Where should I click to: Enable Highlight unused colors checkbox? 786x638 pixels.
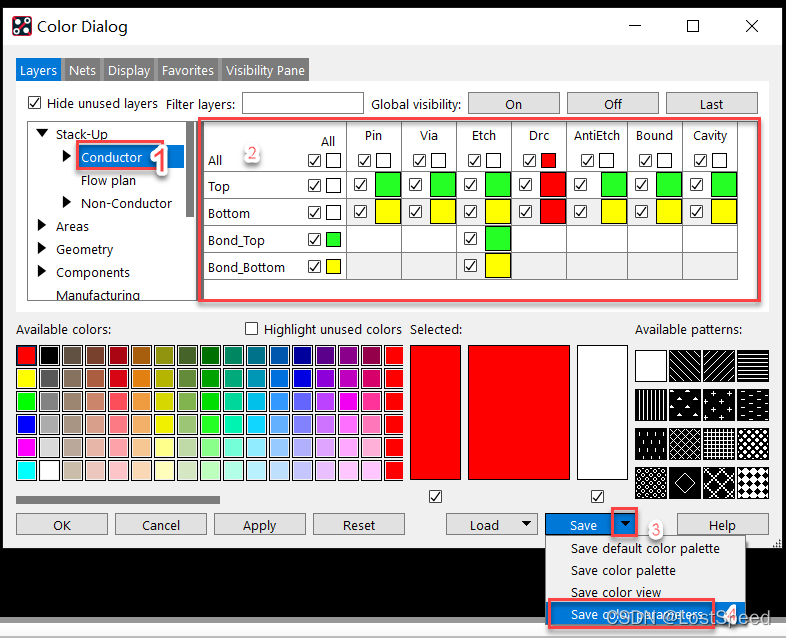pyautogui.click(x=252, y=329)
